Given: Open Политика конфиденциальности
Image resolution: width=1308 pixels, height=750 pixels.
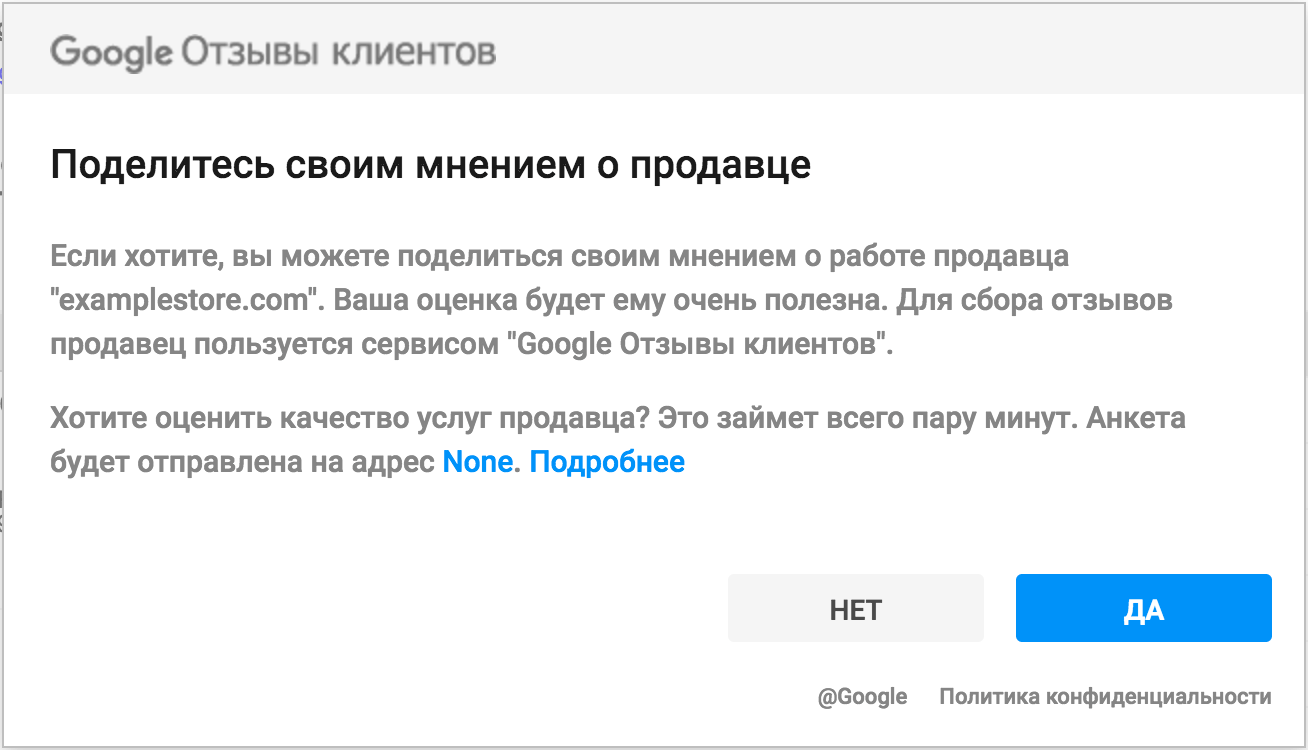Looking at the screenshot, I should click(x=1104, y=697).
